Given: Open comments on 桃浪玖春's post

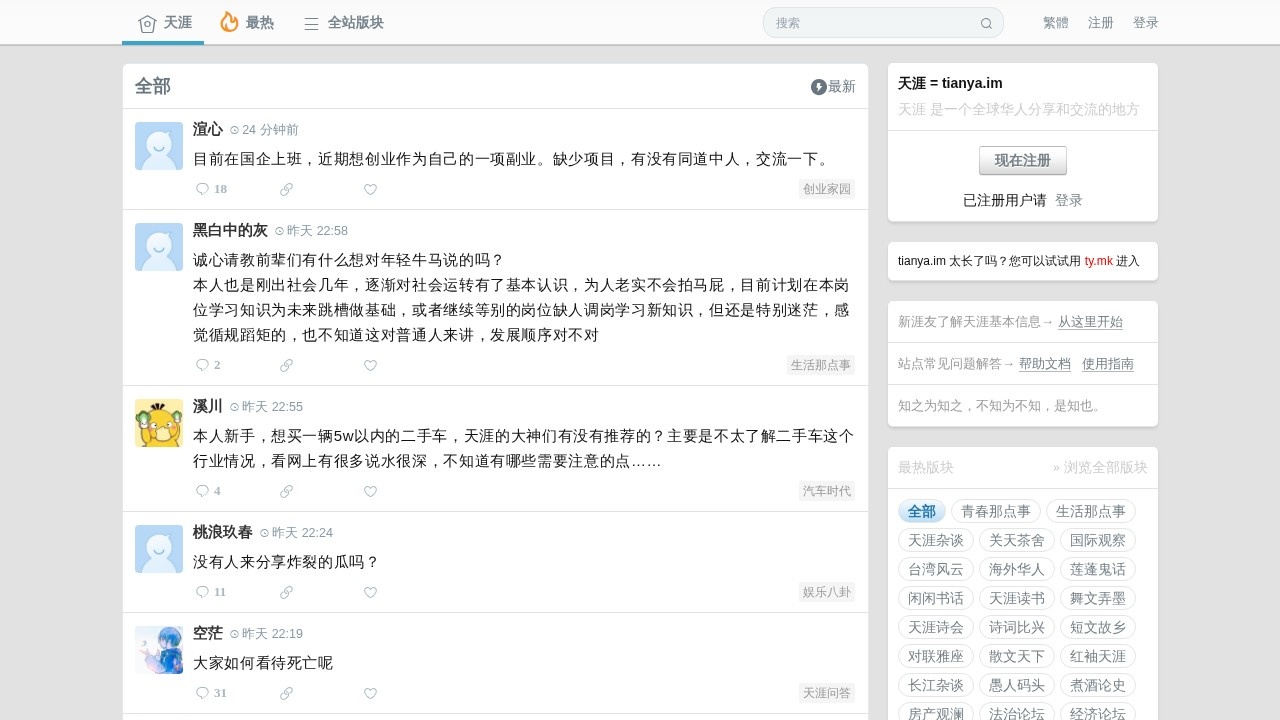Looking at the screenshot, I should click(202, 592).
